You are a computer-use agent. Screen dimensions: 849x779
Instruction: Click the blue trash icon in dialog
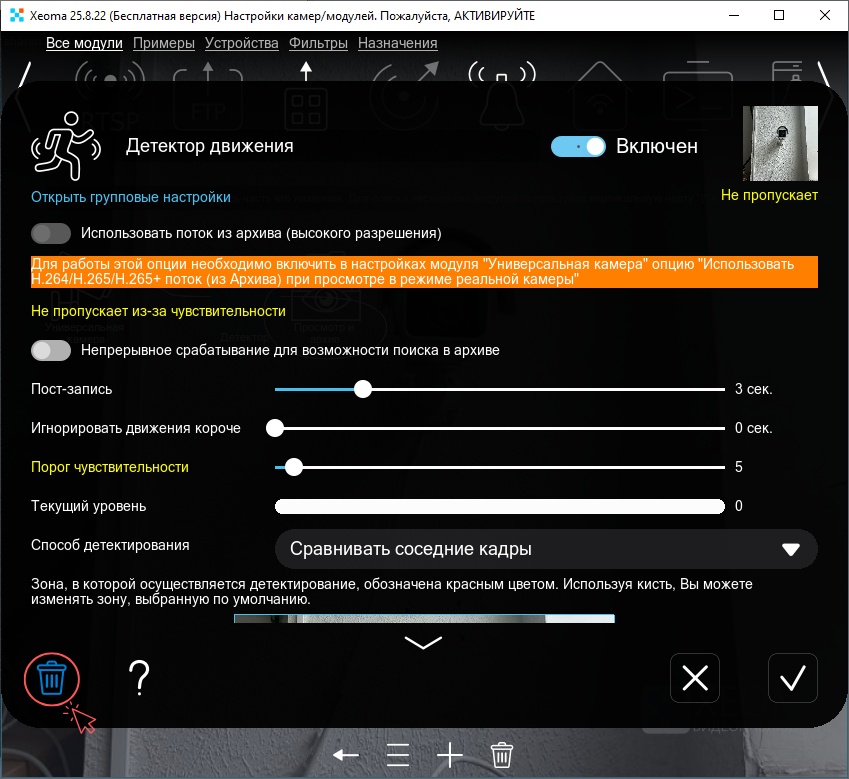51,679
